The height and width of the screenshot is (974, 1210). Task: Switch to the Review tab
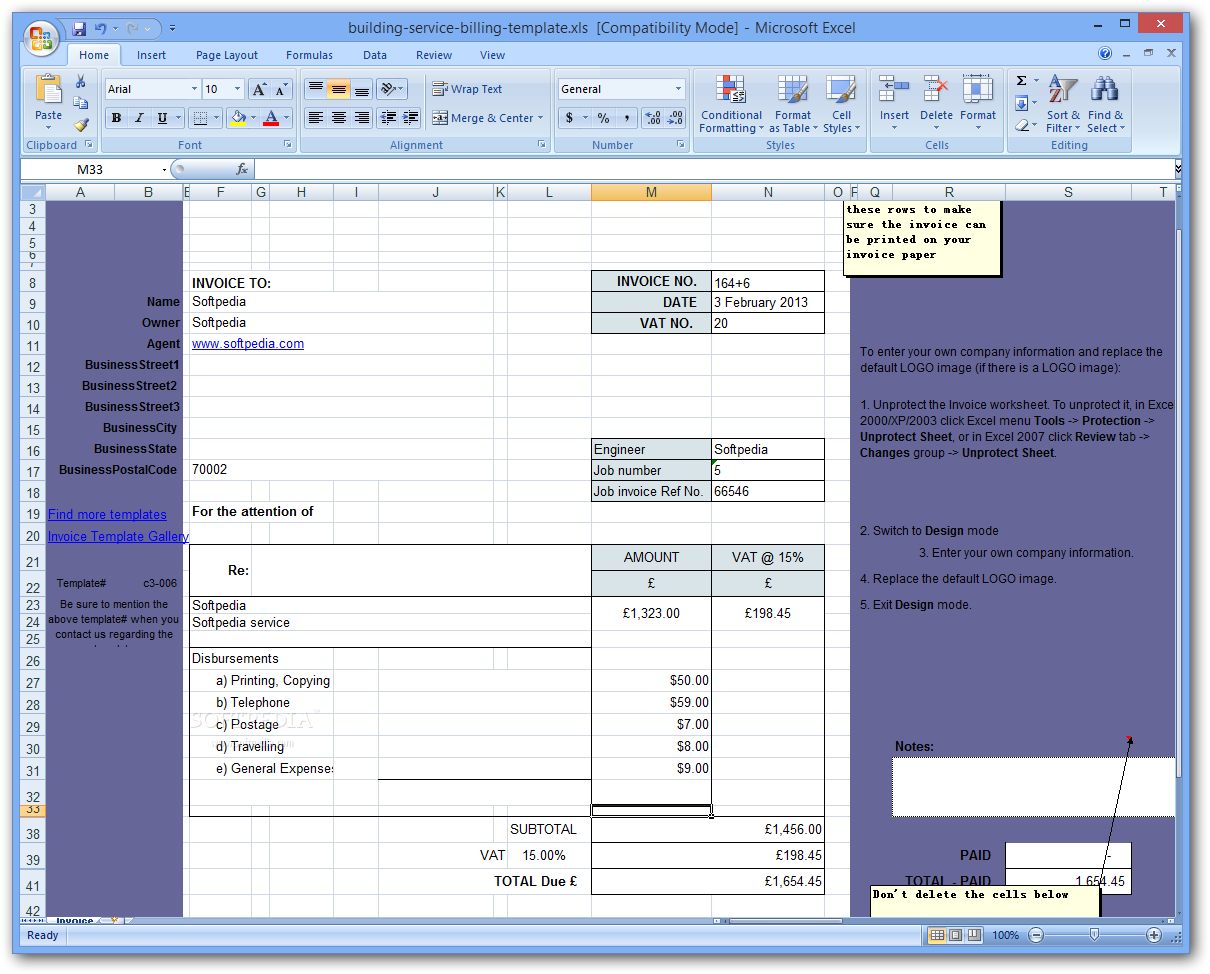point(434,55)
